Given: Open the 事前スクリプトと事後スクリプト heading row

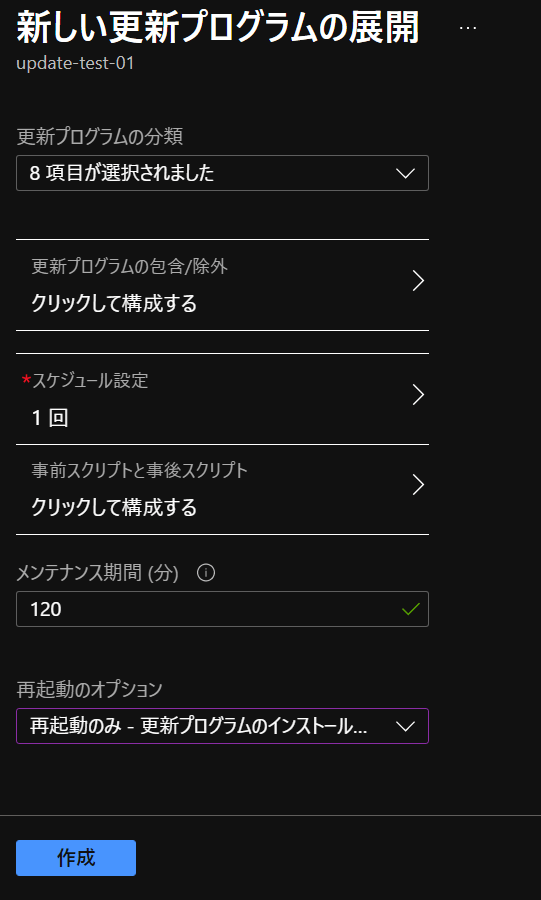Looking at the screenshot, I should pos(139,471).
